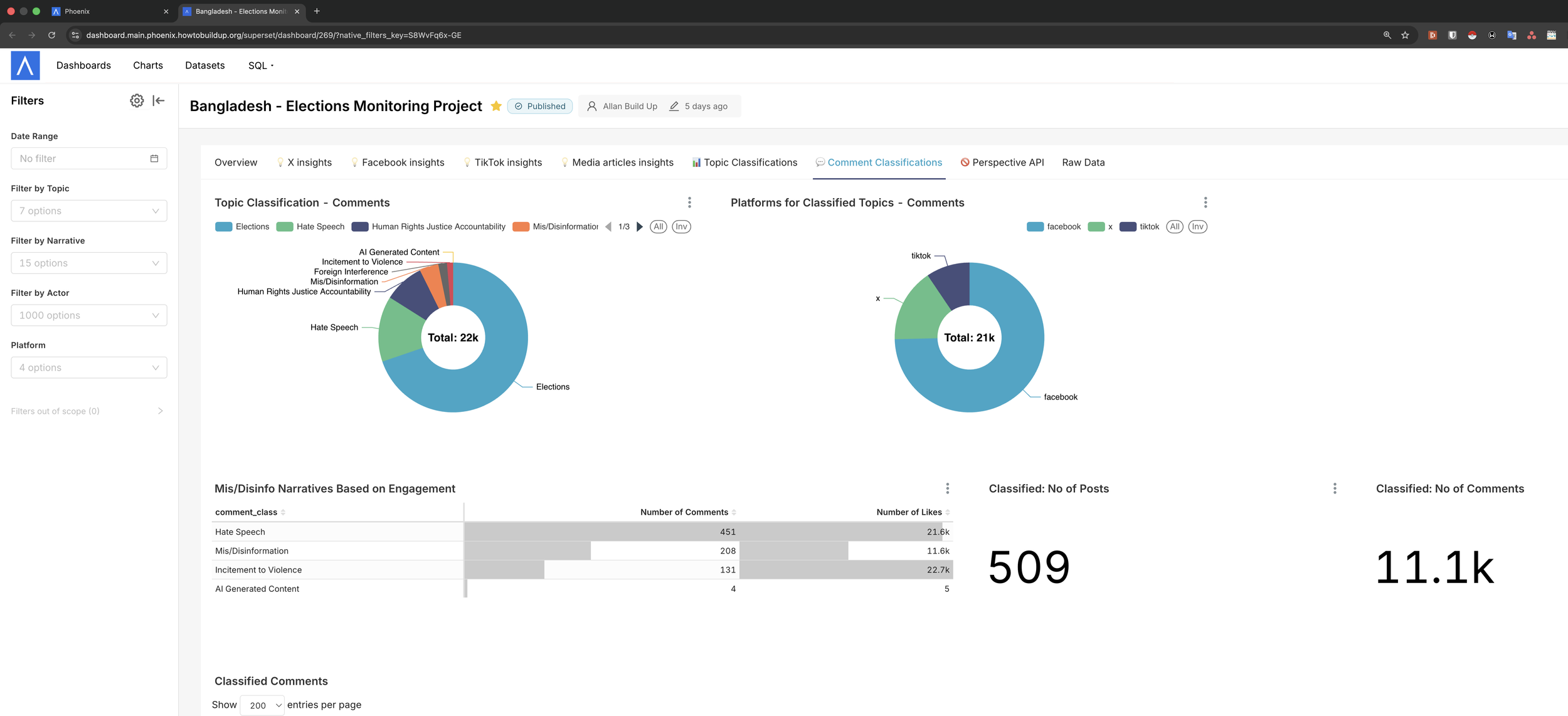The image size is (1568, 716).
Task: Click the Phoenix logo home icon
Action: [25, 65]
